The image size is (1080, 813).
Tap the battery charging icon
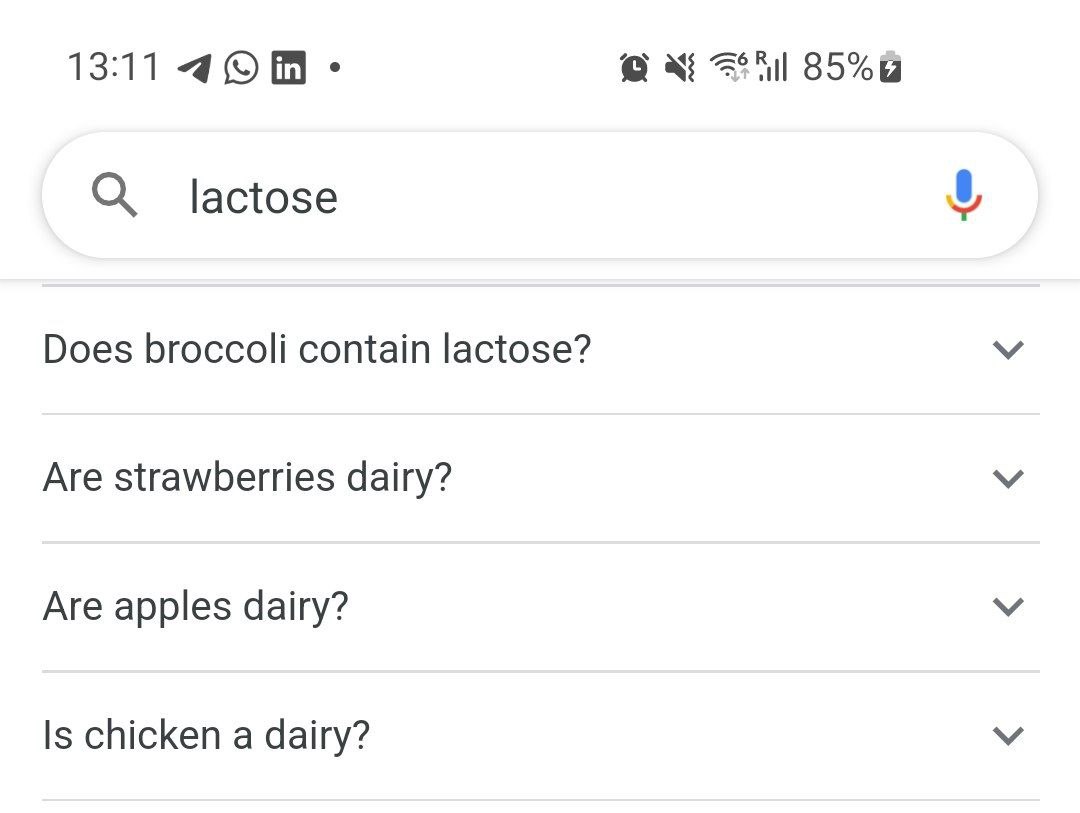pyautogui.click(x=890, y=68)
